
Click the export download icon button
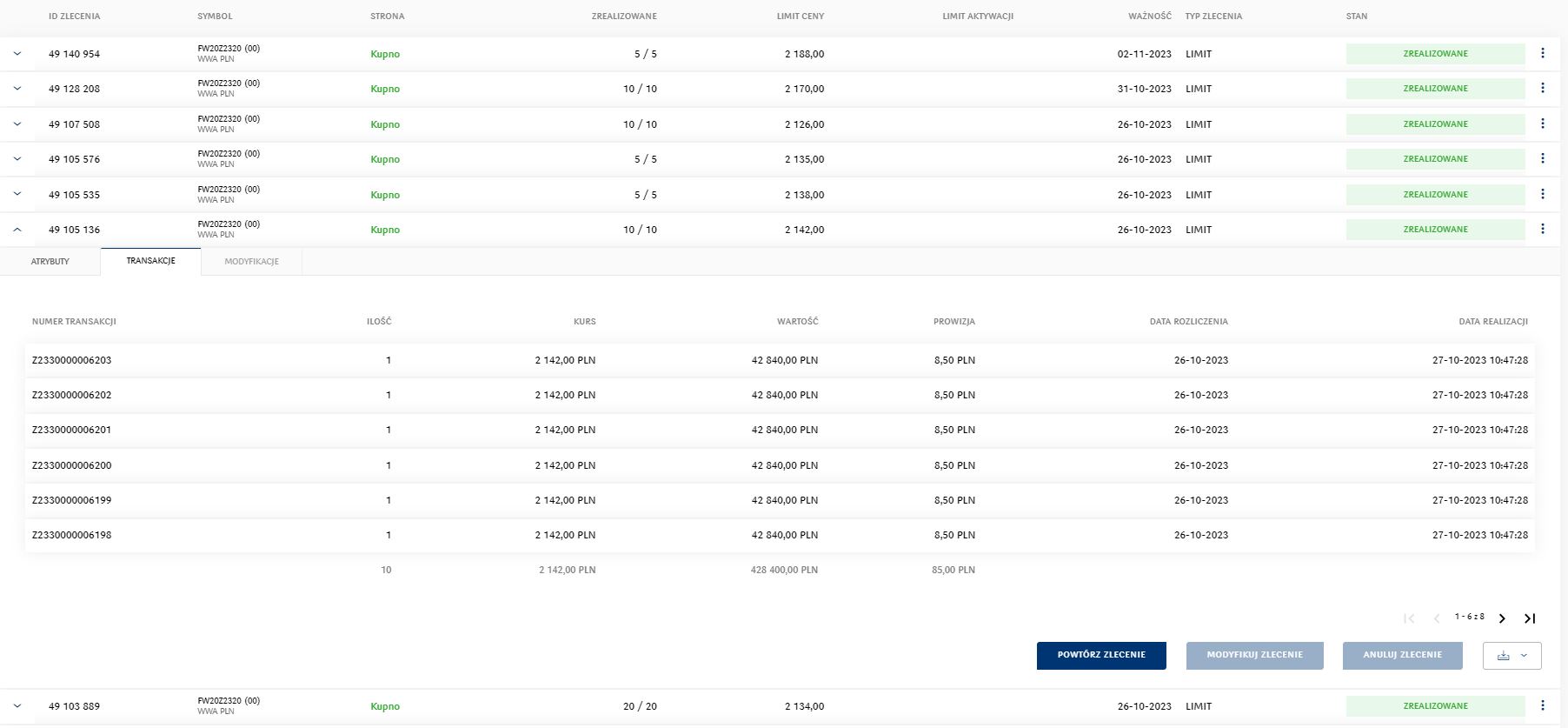1512,656
